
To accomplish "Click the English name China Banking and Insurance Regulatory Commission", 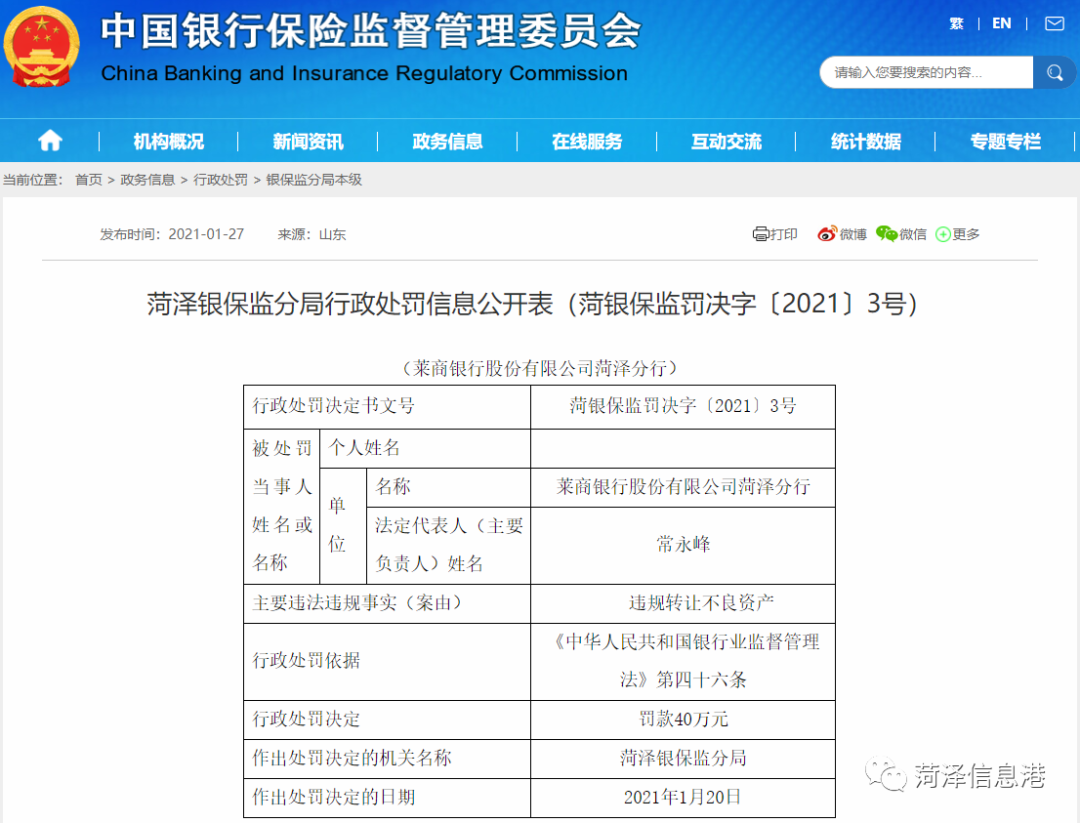I will coord(364,73).
